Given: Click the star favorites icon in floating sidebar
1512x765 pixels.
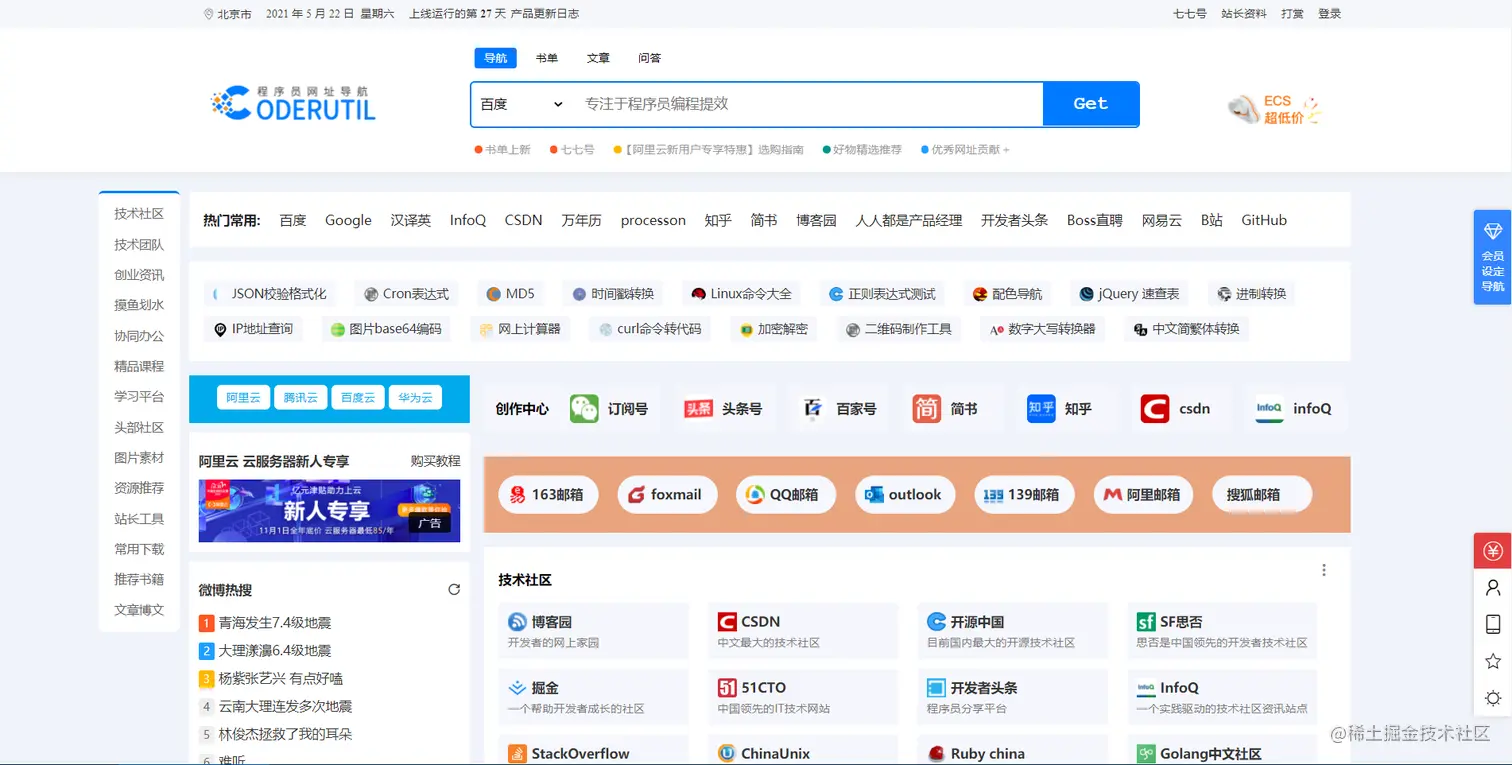Looking at the screenshot, I should tap(1493, 661).
